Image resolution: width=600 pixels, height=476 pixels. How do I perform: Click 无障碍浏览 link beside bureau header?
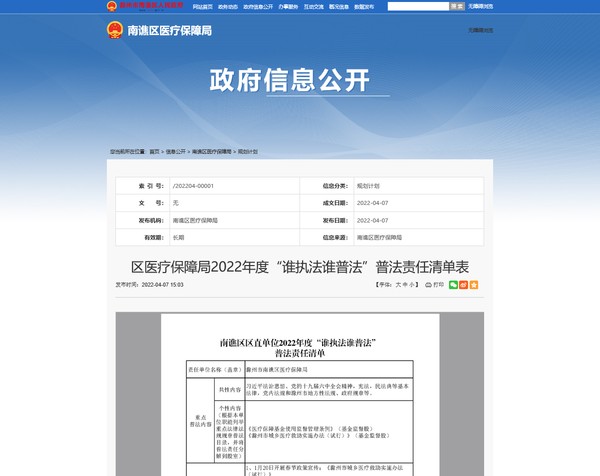(481, 30)
